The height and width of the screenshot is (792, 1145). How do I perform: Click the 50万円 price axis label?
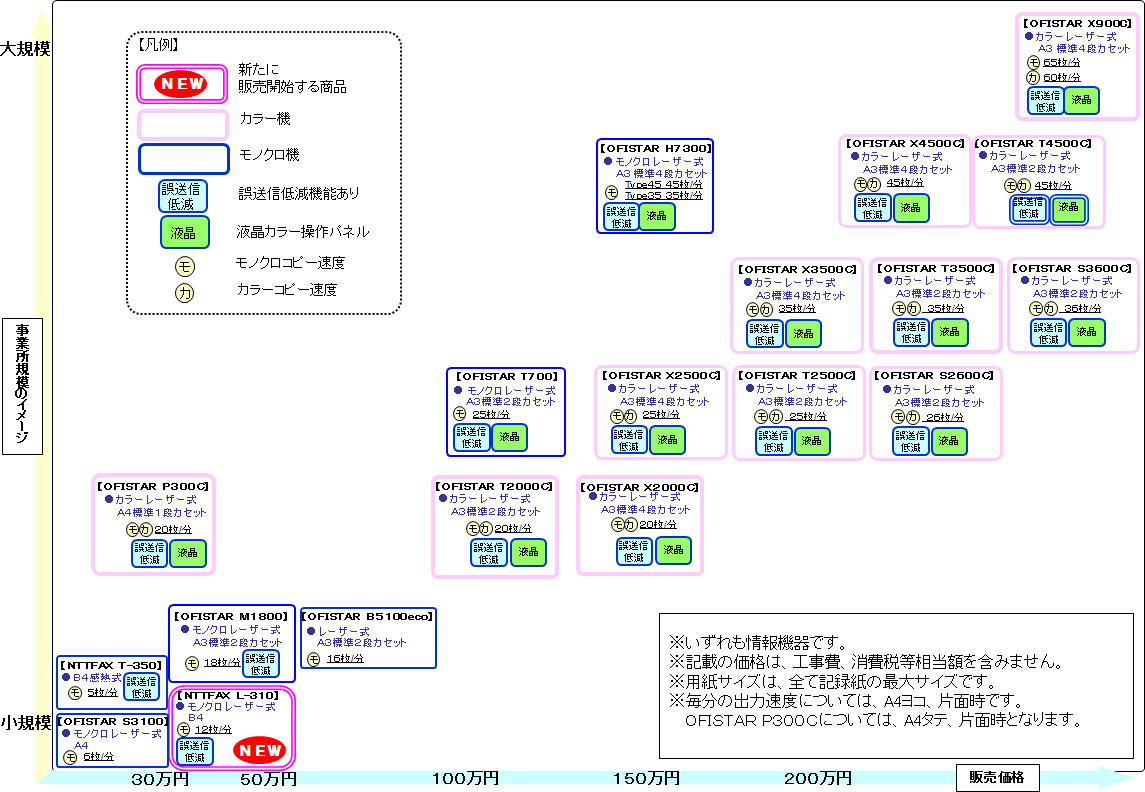(268, 780)
